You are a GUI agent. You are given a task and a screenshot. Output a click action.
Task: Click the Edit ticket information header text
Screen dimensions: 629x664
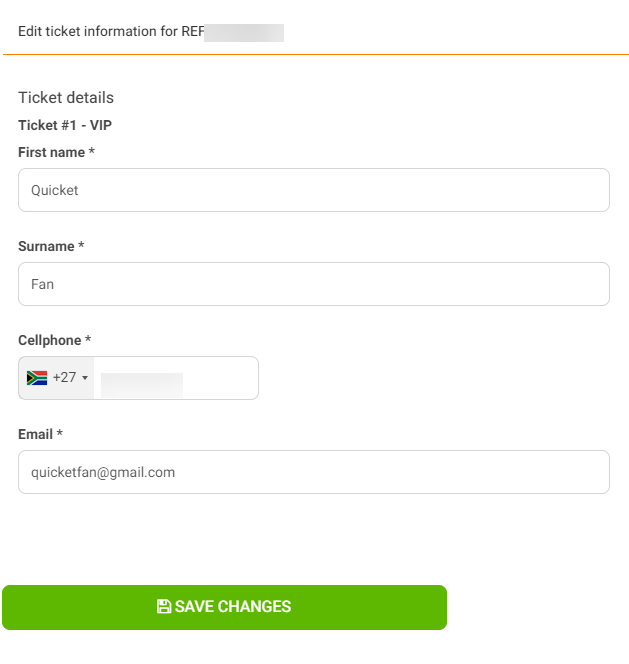pyautogui.click(x=111, y=31)
